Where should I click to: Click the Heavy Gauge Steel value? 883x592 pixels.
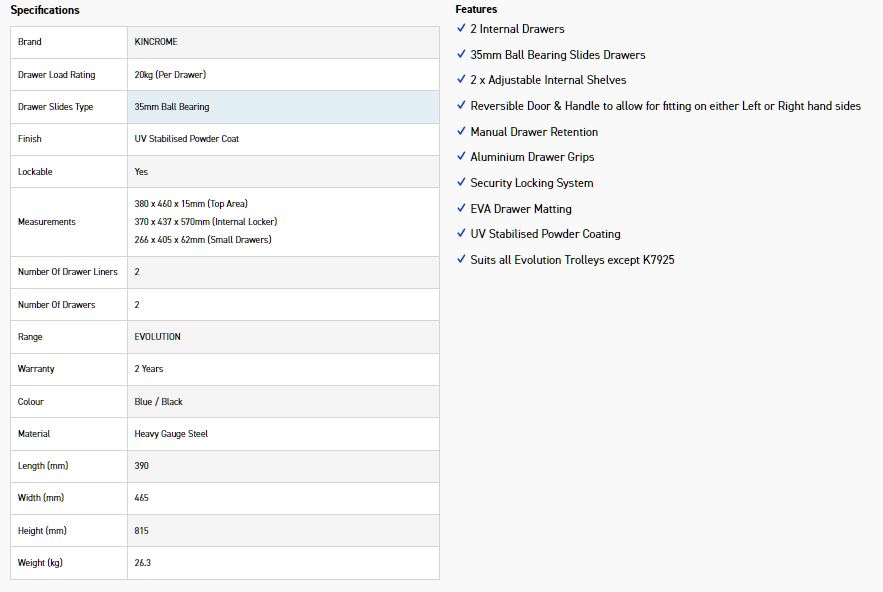(x=171, y=434)
